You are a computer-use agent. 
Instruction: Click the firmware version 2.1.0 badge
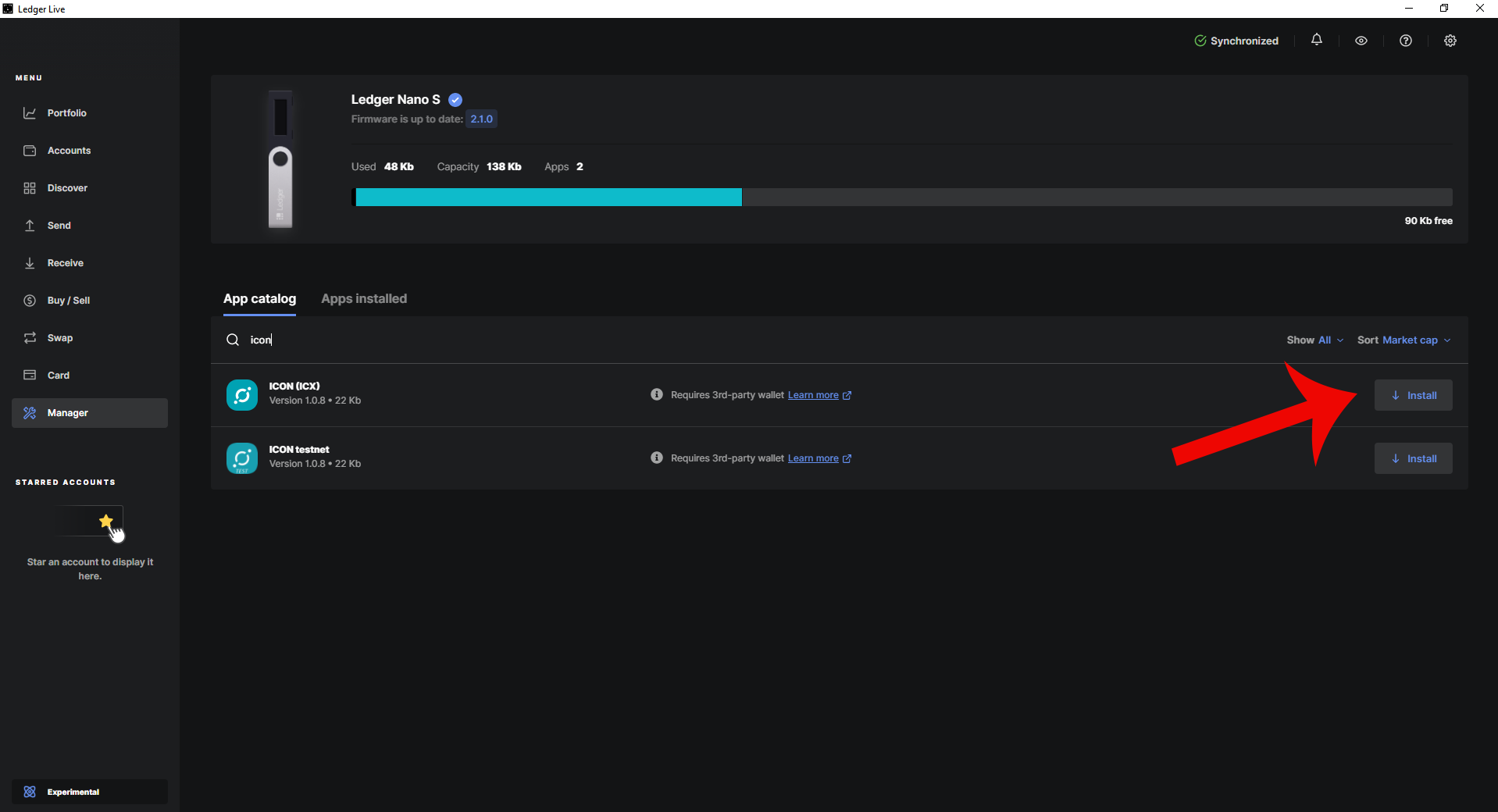481,119
